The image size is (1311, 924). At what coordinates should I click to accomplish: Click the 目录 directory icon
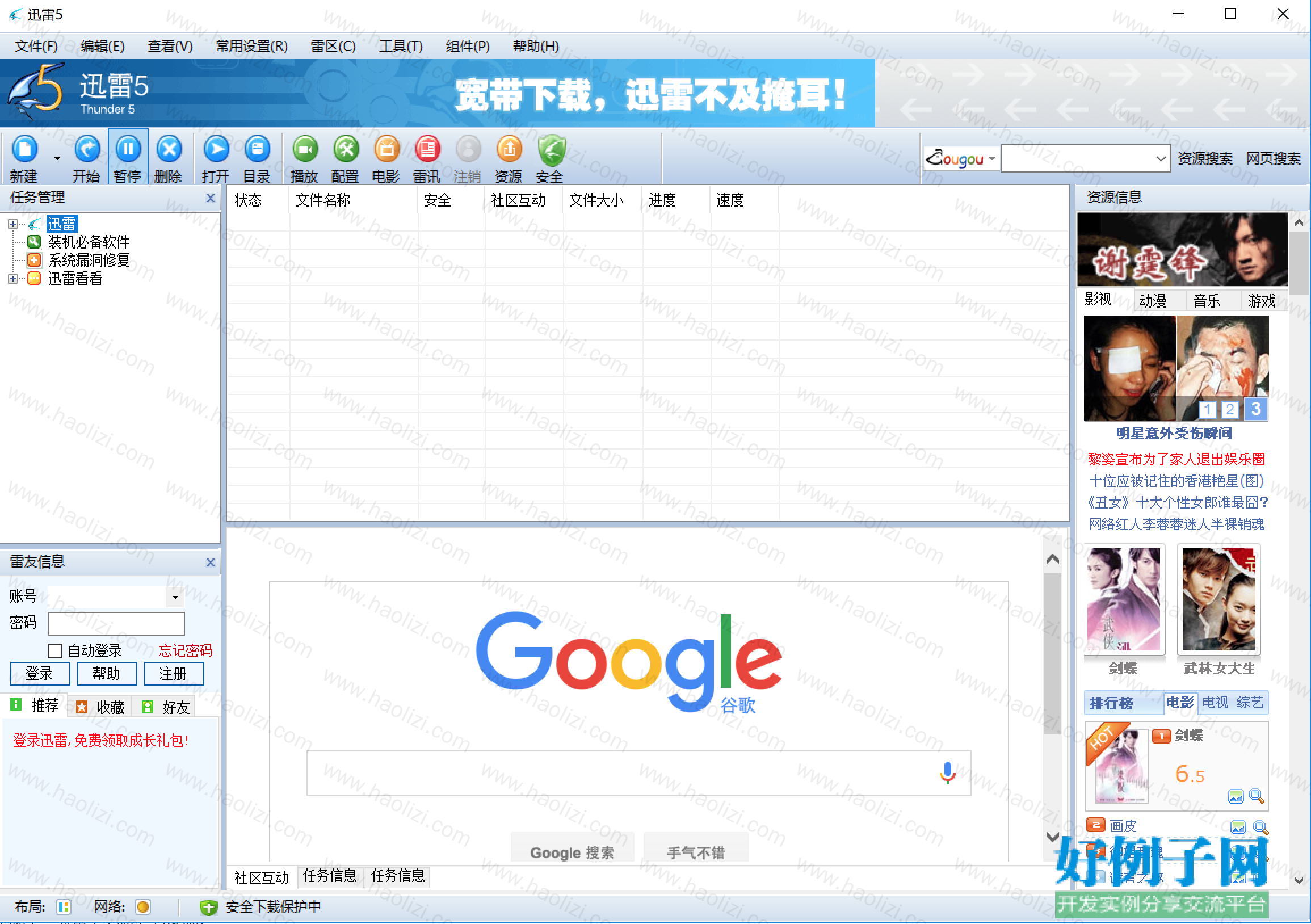point(258,150)
